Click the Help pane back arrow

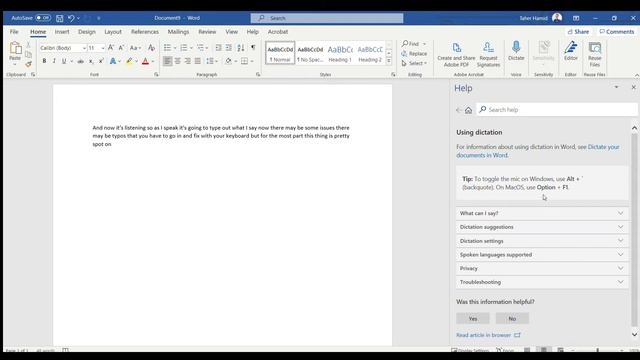point(458,110)
